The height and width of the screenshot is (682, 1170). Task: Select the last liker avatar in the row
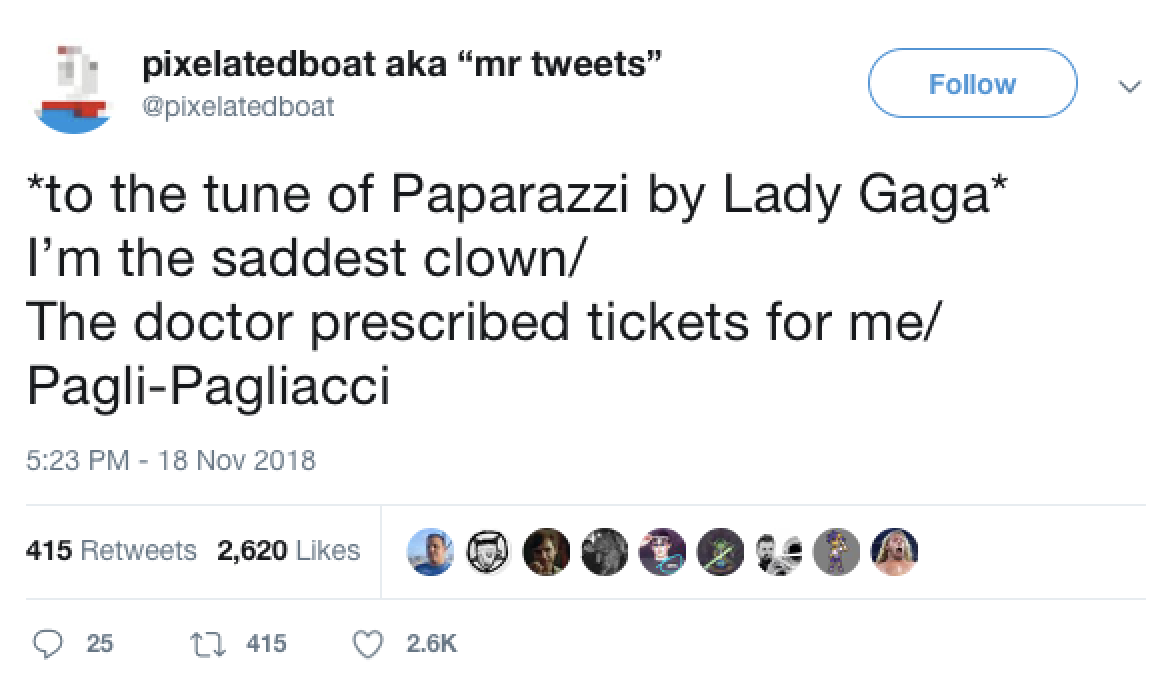click(x=895, y=551)
